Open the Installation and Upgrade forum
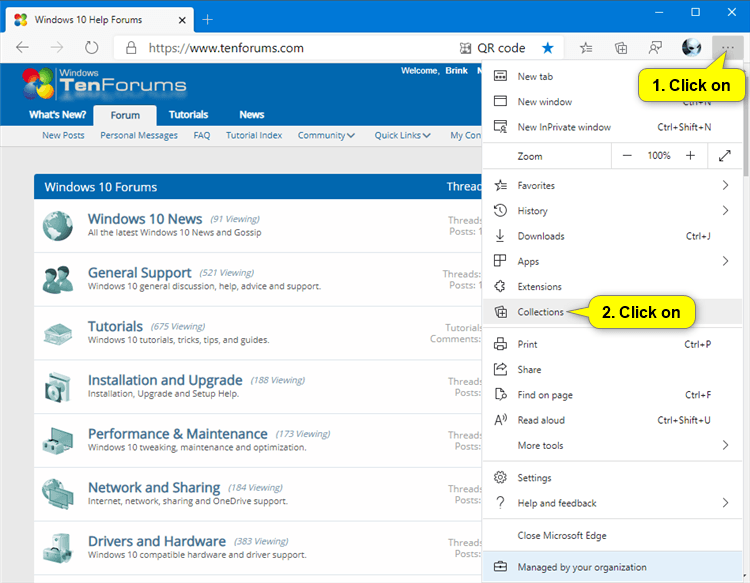The image size is (750, 583). [165, 380]
